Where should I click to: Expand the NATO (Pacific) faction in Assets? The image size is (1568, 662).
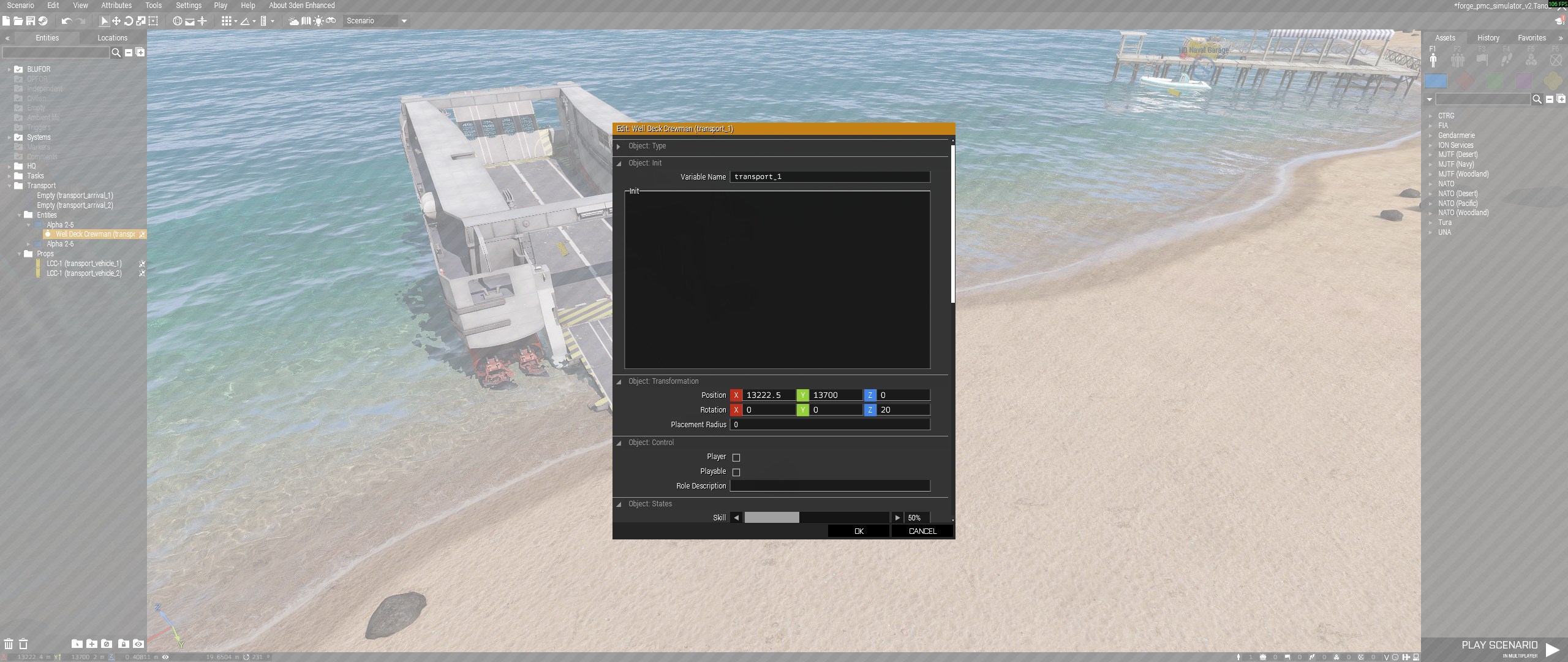[x=1431, y=204]
